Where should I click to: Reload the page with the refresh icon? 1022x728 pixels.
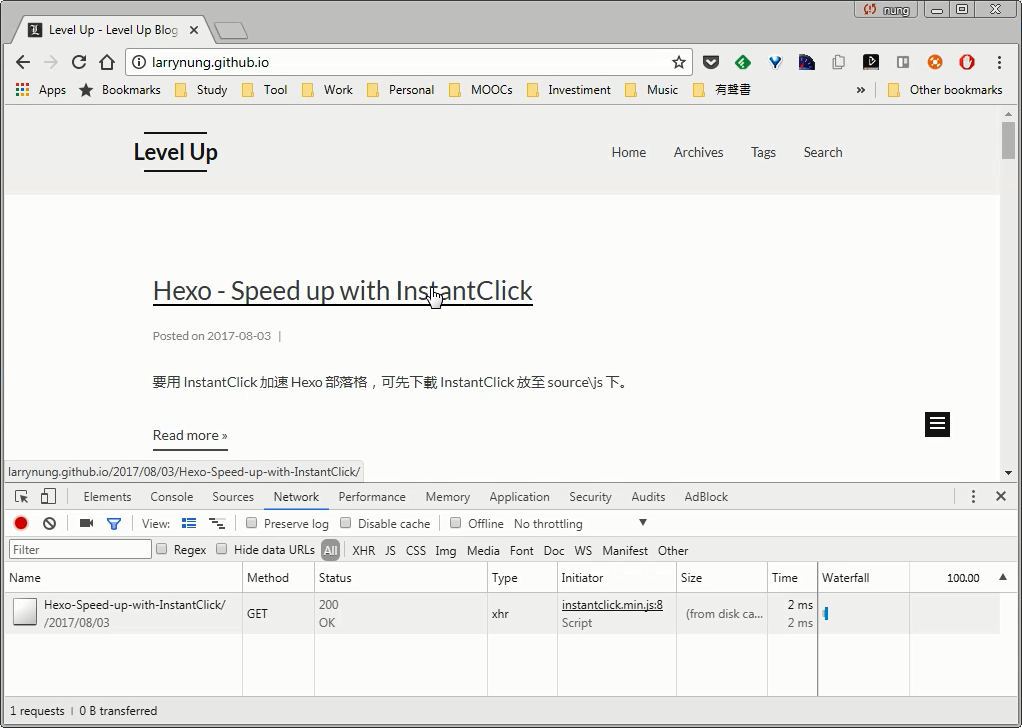79,63
